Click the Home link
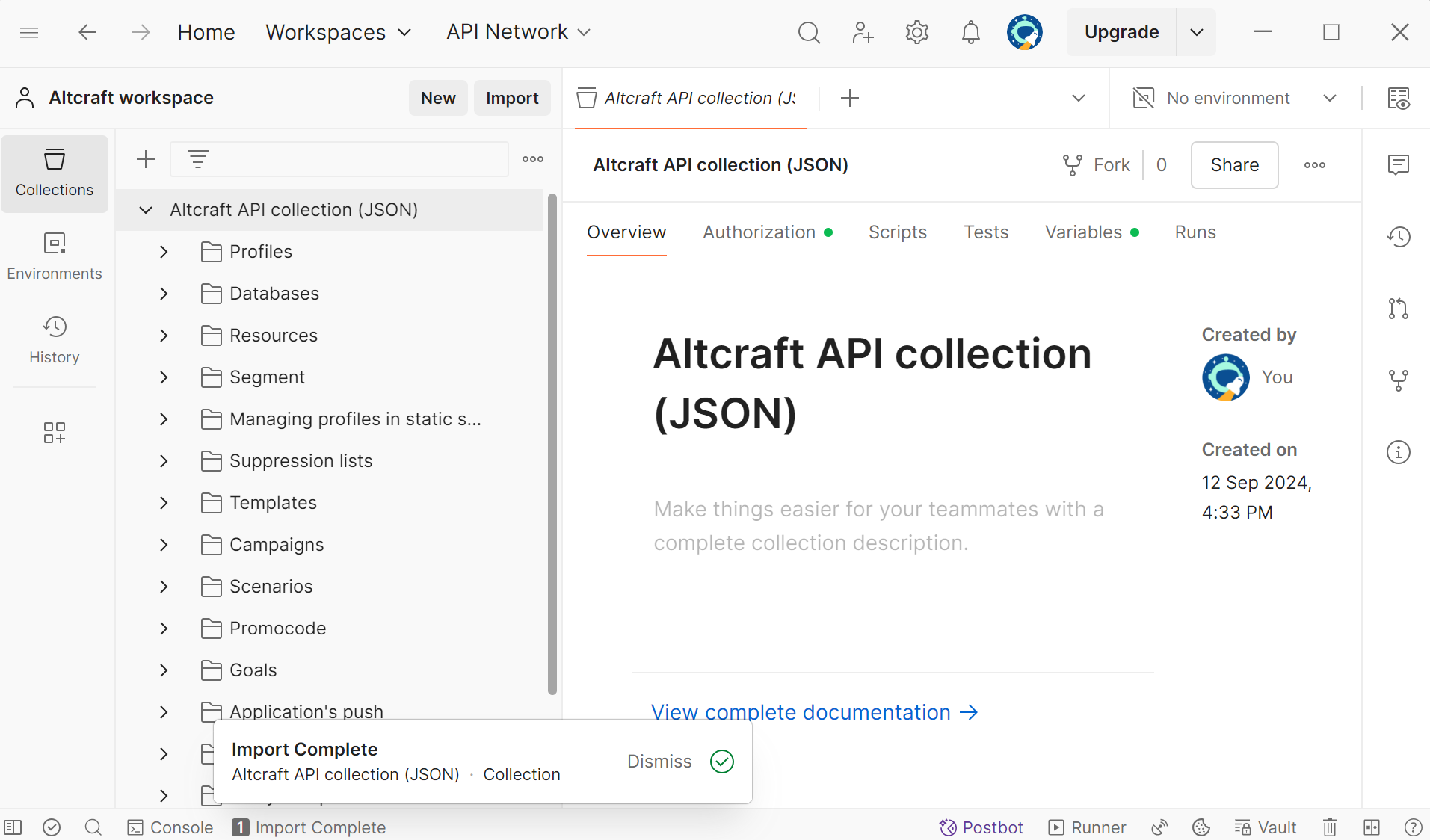The image size is (1430, 840). (206, 32)
